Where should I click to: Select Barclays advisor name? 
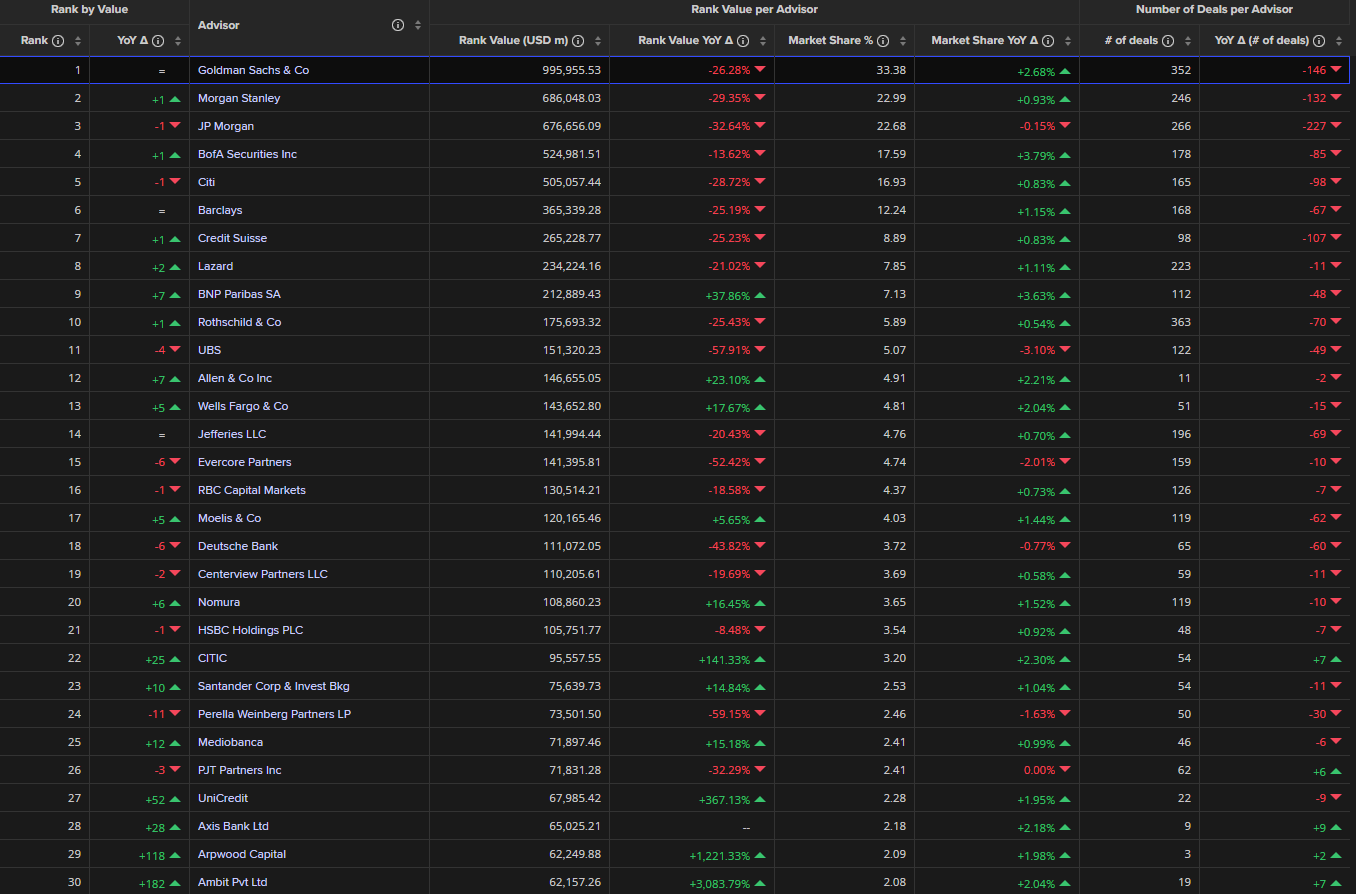pos(220,210)
